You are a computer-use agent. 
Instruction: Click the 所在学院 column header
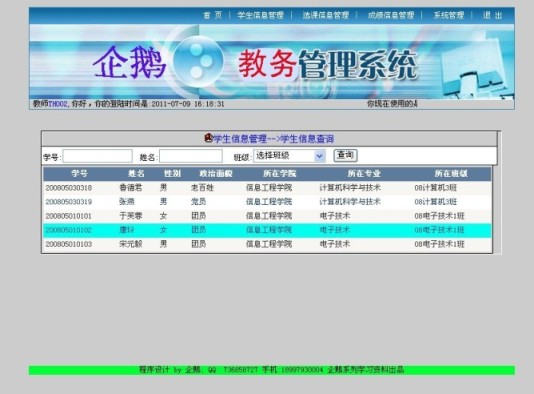pyautogui.click(x=279, y=174)
